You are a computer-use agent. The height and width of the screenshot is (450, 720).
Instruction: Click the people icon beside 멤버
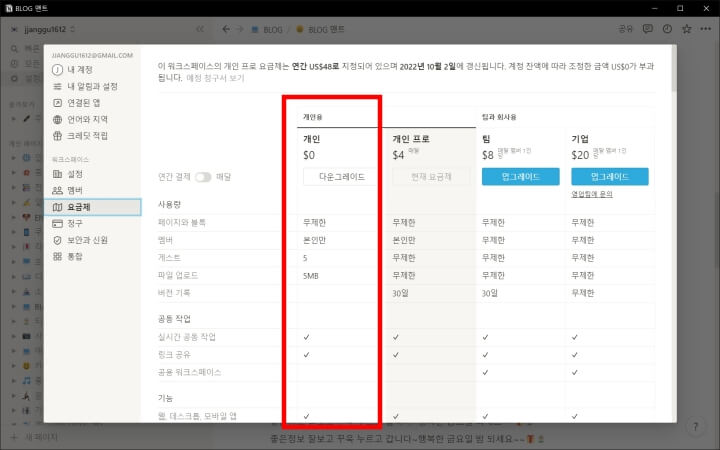[x=57, y=191]
